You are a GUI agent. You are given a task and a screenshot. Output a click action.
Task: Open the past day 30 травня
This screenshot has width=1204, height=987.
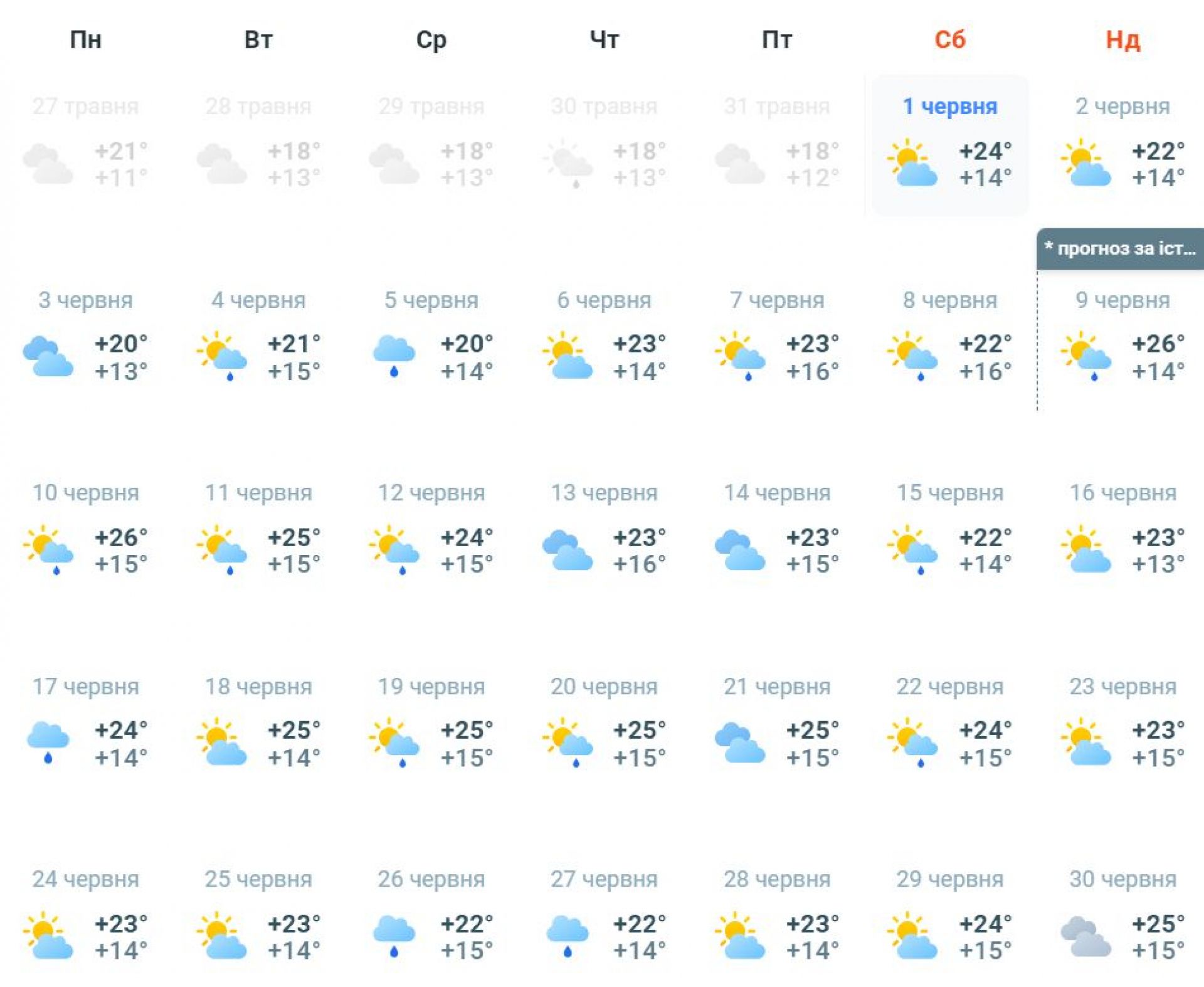(x=604, y=107)
